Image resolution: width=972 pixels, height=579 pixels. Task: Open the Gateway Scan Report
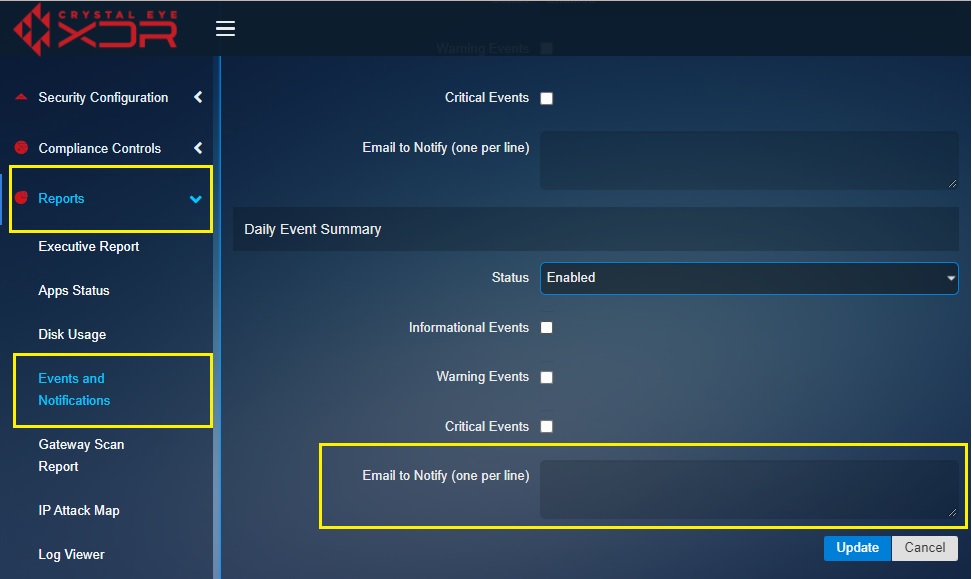pos(81,456)
